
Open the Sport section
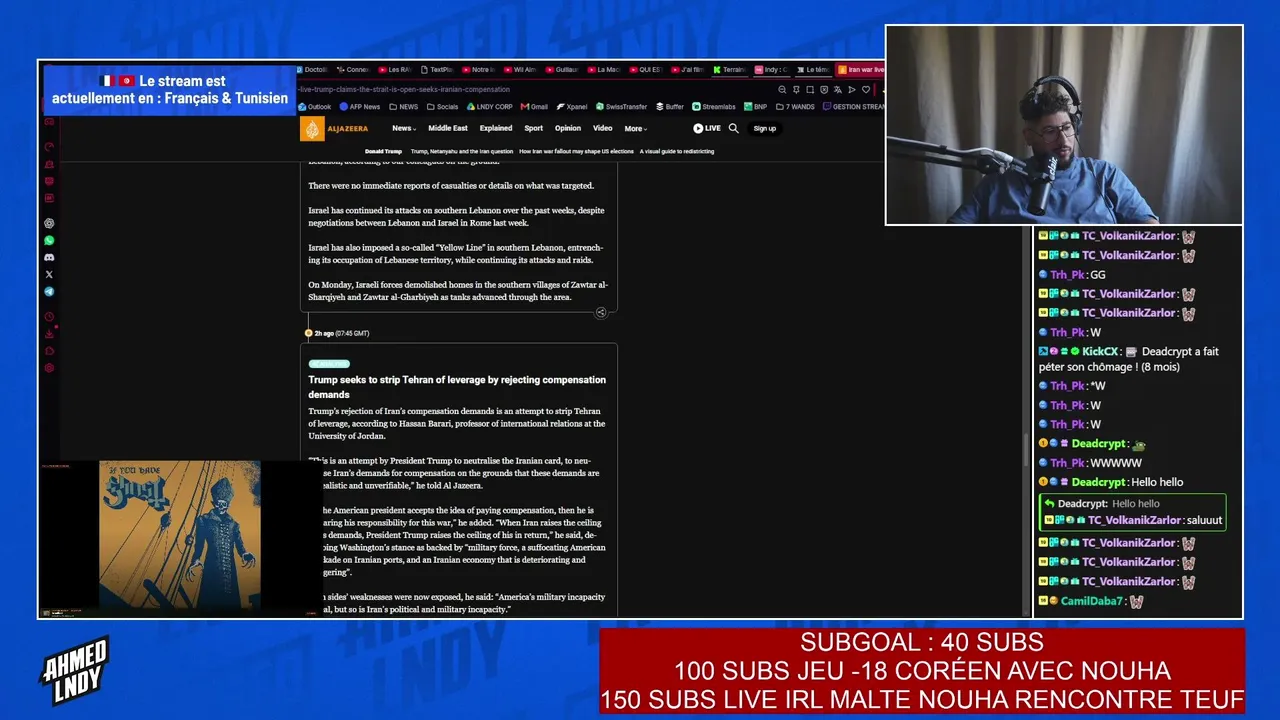click(534, 128)
